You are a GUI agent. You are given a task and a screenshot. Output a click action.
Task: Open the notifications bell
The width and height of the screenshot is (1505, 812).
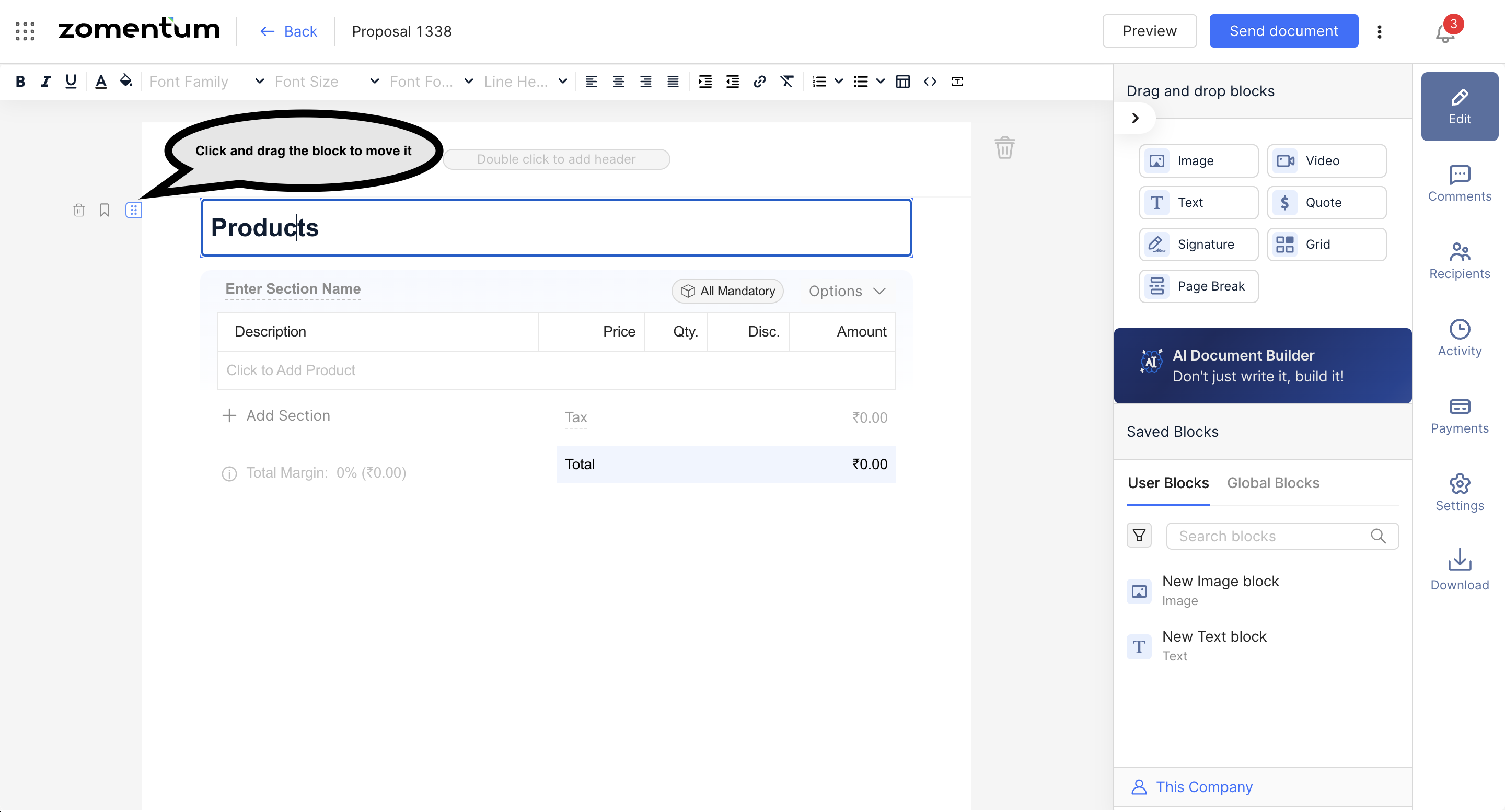click(x=1445, y=33)
